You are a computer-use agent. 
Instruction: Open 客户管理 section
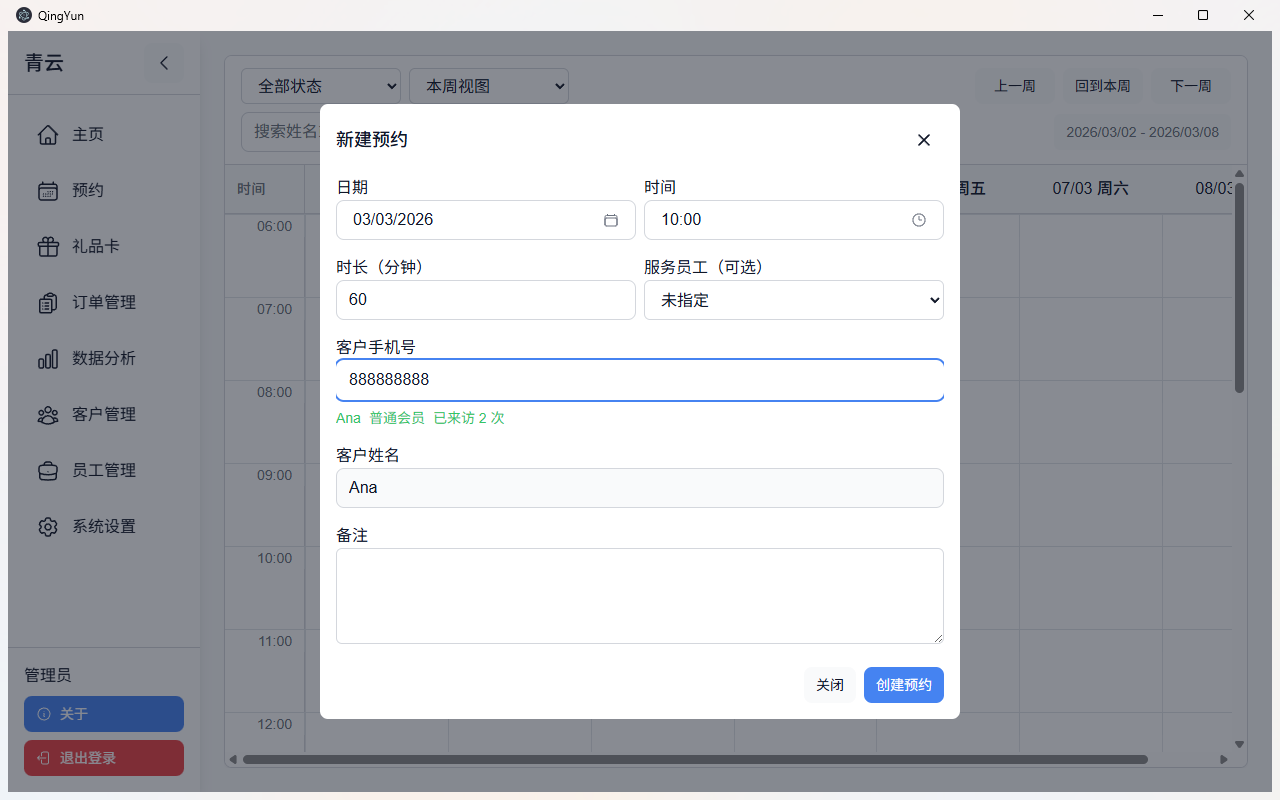click(104, 414)
